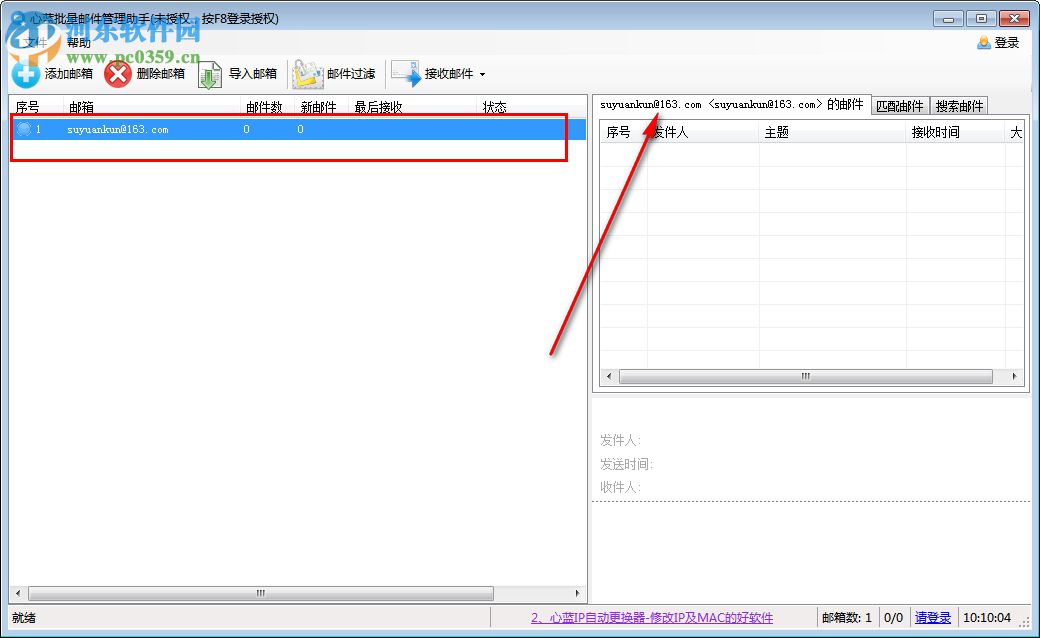Click the 就绪 status text

click(24, 617)
